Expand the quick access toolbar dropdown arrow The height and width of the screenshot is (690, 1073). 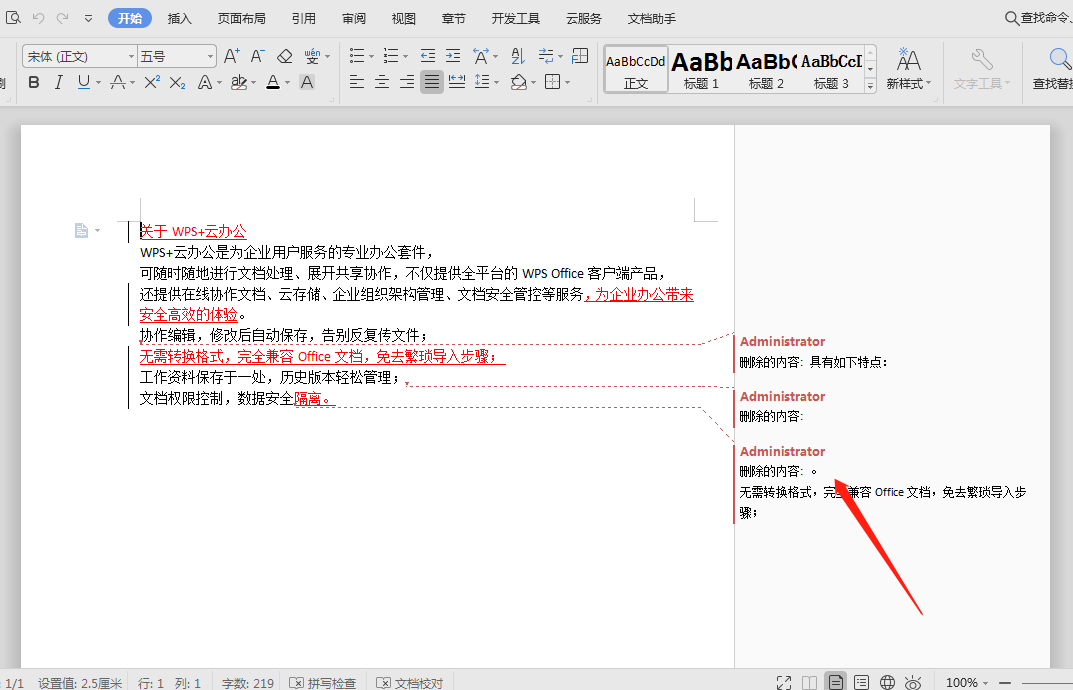88,18
